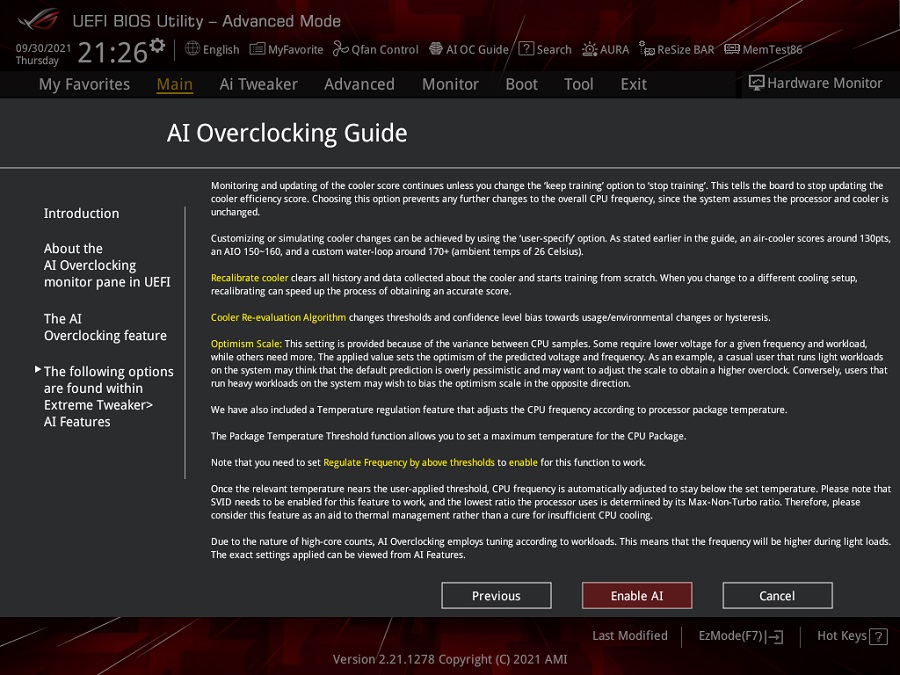
Task: Click the EzMode exit arrow icon
Action: tap(775, 636)
